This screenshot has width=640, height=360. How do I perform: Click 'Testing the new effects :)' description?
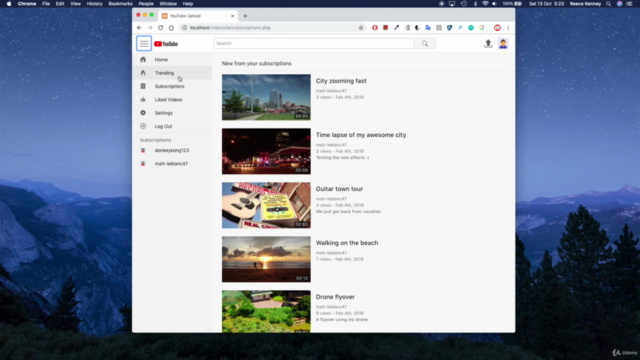pyautogui.click(x=342, y=158)
